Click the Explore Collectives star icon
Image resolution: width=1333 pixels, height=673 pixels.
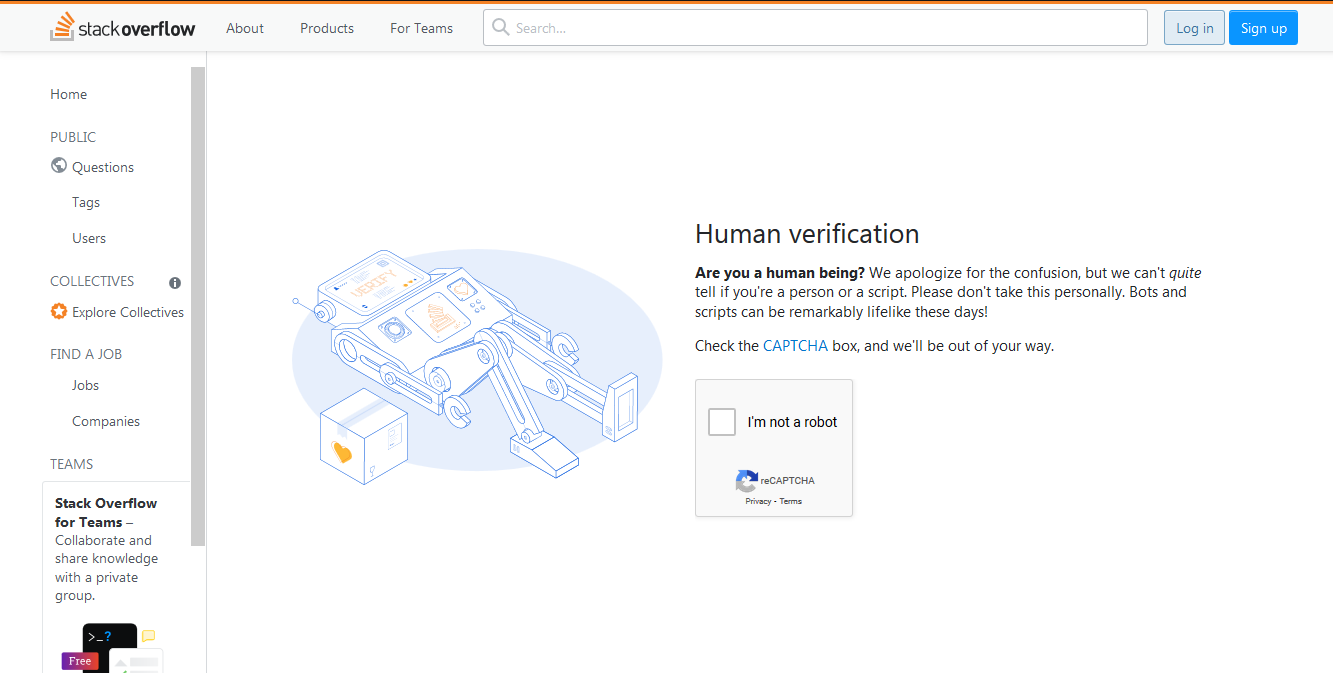[59, 311]
